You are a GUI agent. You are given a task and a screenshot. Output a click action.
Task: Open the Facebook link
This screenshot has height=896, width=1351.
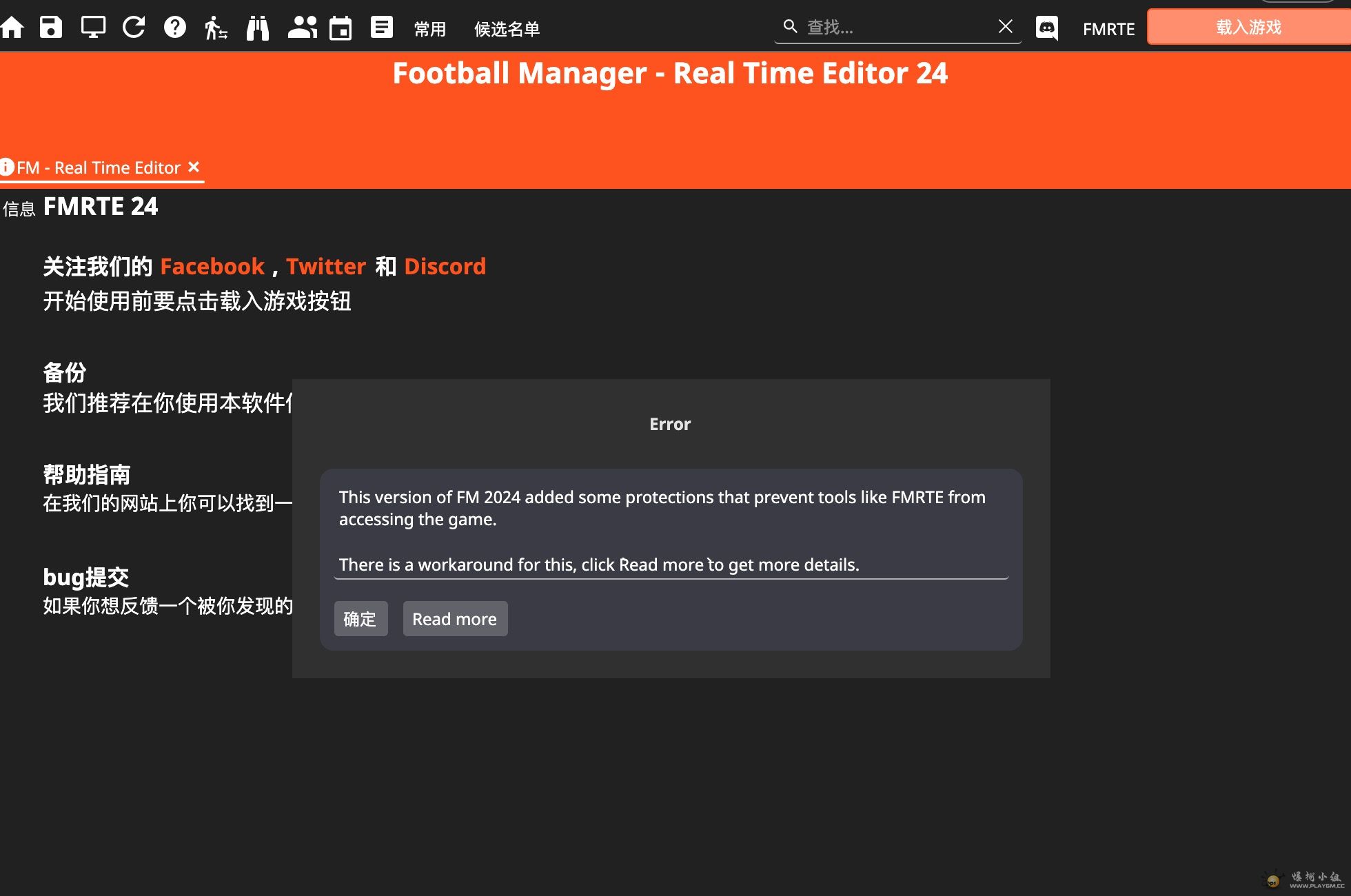click(x=212, y=266)
